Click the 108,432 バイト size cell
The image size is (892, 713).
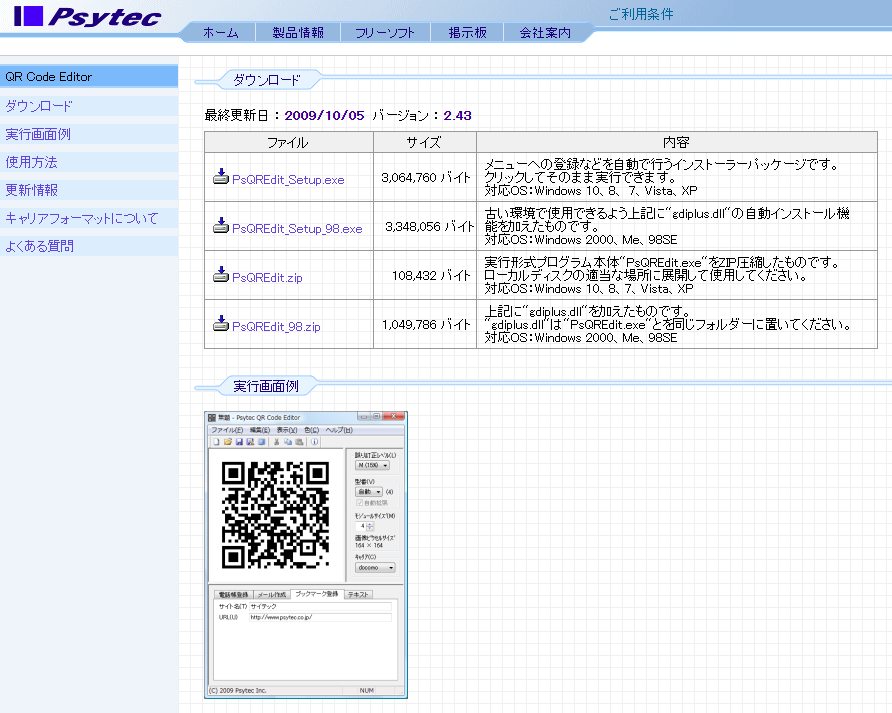pos(425,275)
